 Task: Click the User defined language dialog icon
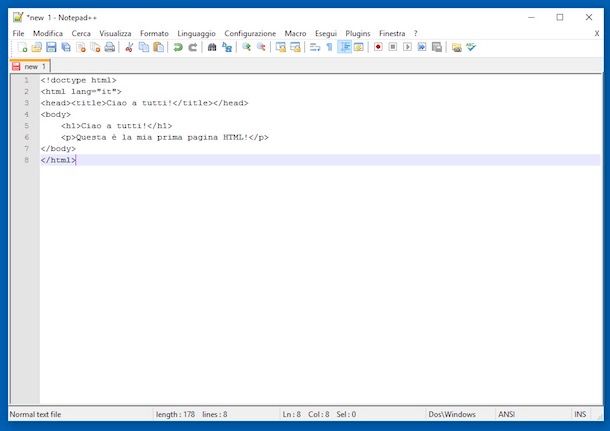pos(359,47)
